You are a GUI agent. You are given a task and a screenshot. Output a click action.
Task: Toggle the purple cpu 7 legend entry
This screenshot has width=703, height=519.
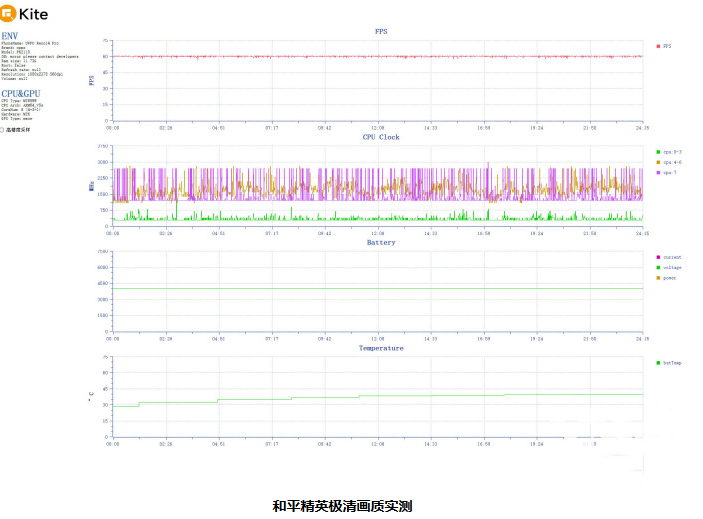click(666, 173)
